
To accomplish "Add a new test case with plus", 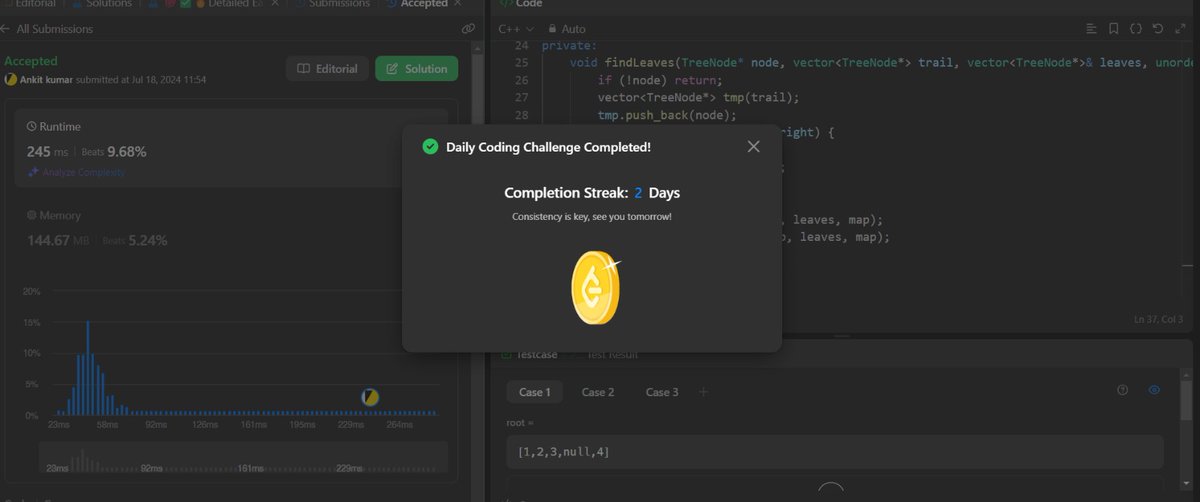I will 703,392.
